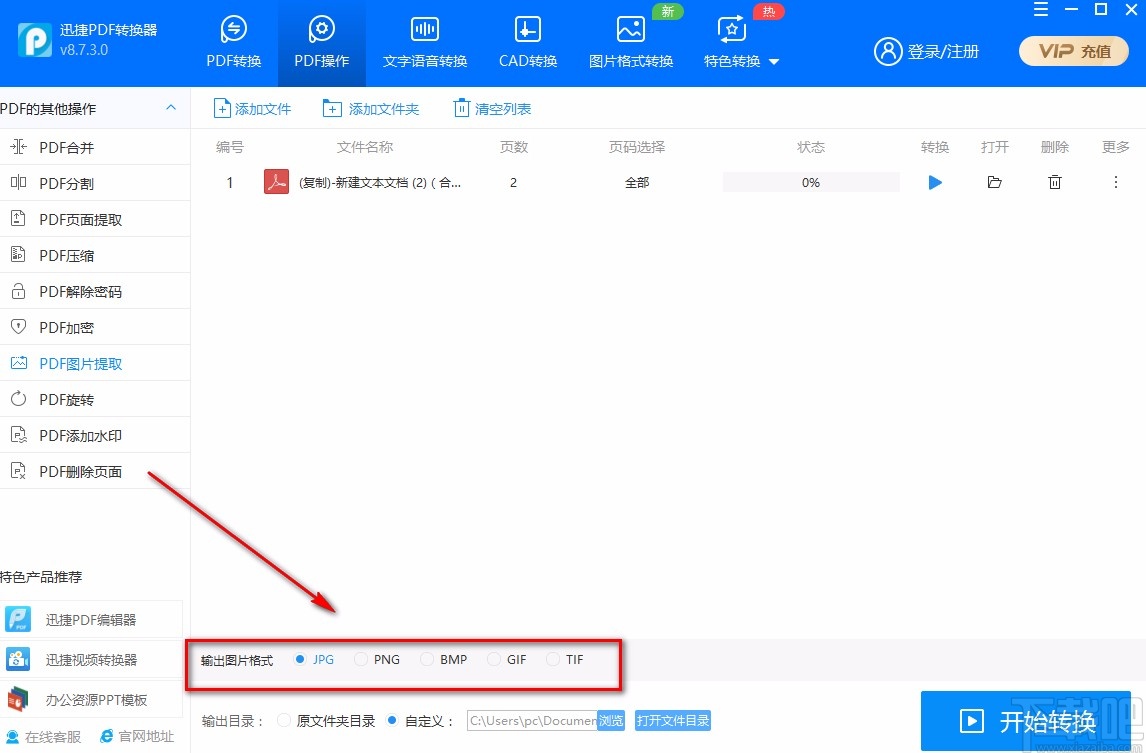1146x753 pixels.
Task: Select PDF合并 in sidebar
Action: [x=95, y=147]
